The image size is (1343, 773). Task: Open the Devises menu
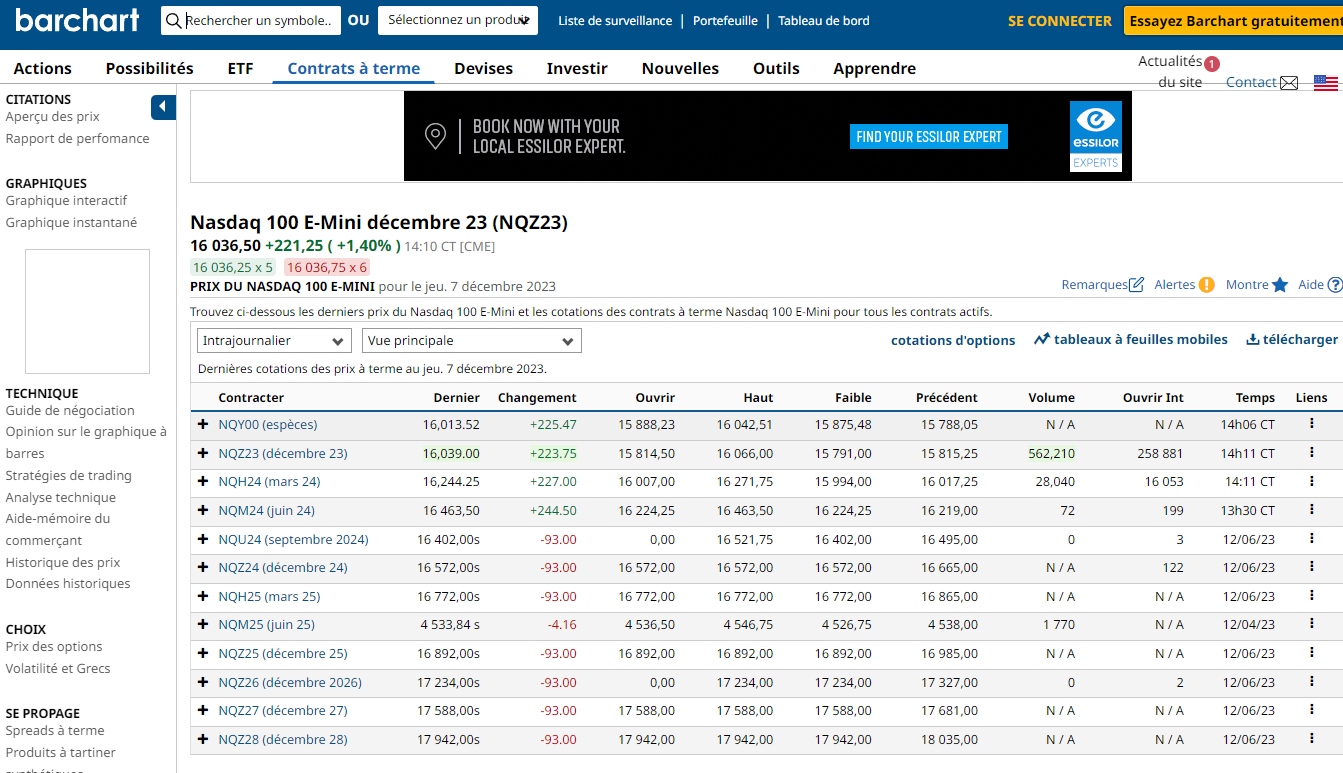[483, 69]
